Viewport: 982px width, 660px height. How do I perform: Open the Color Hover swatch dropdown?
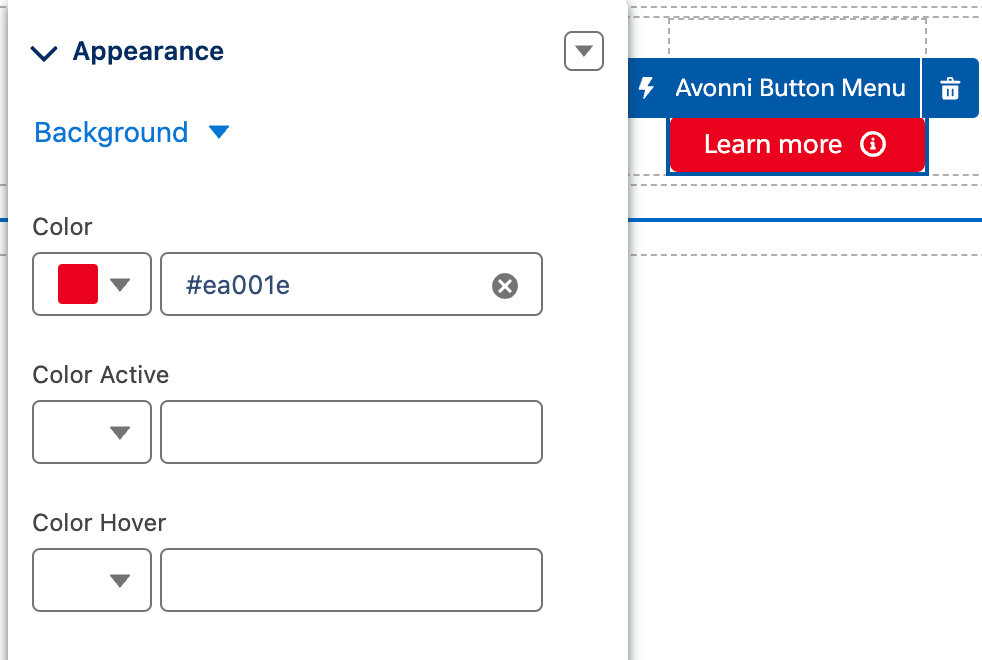[x=92, y=580]
